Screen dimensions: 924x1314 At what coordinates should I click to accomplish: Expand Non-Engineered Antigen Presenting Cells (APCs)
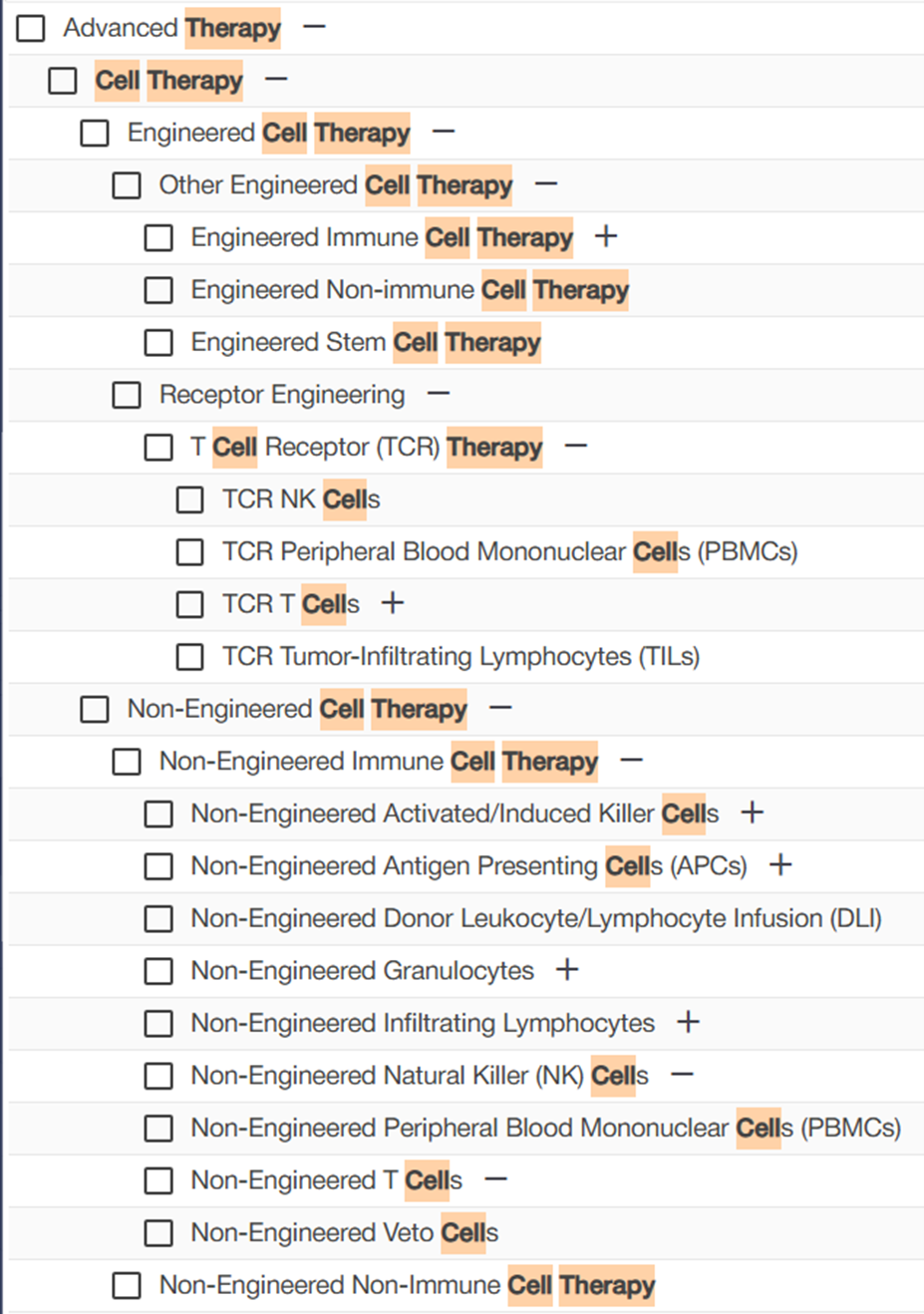(780, 864)
